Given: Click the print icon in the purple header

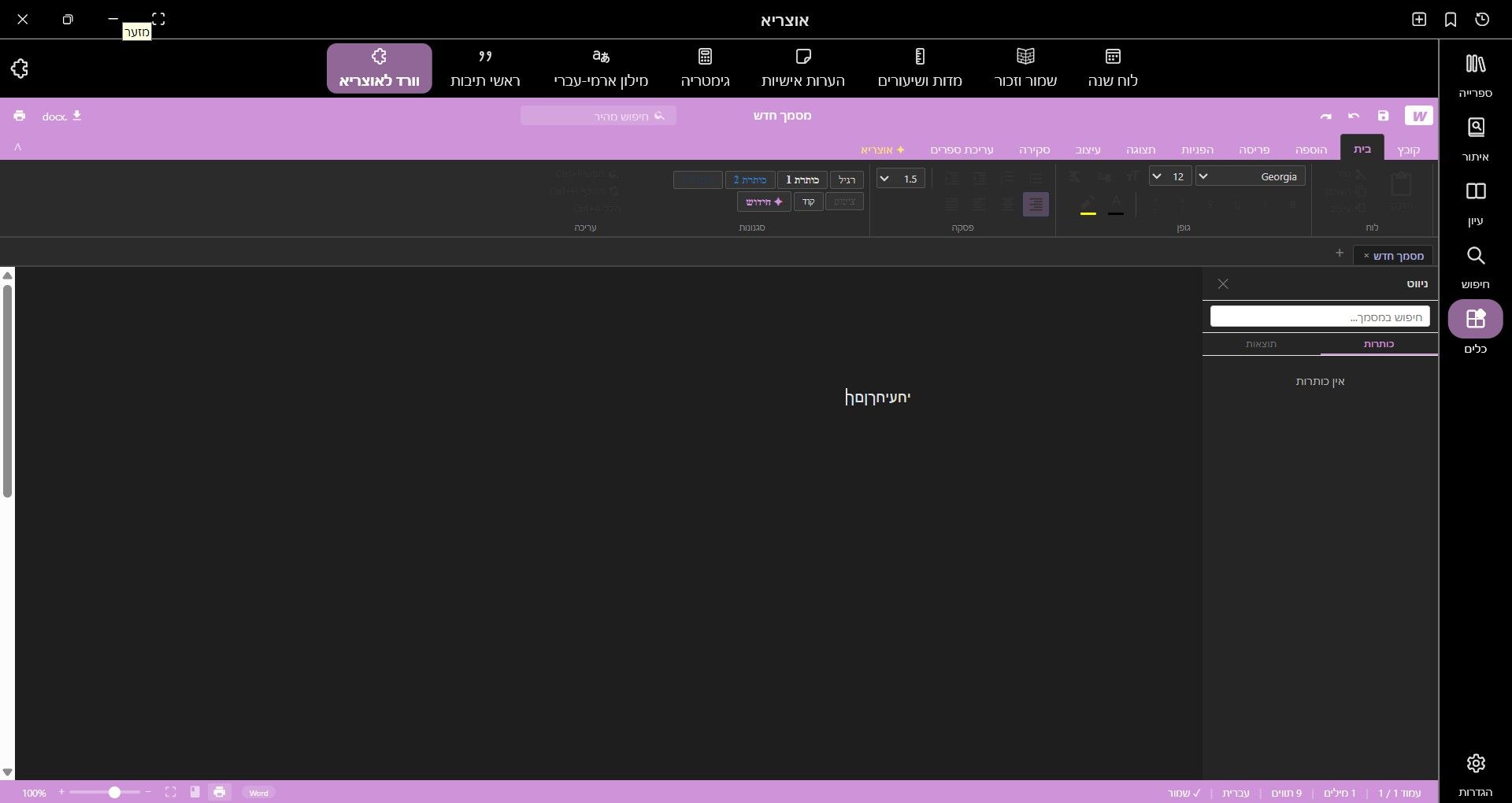Looking at the screenshot, I should [x=19, y=116].
